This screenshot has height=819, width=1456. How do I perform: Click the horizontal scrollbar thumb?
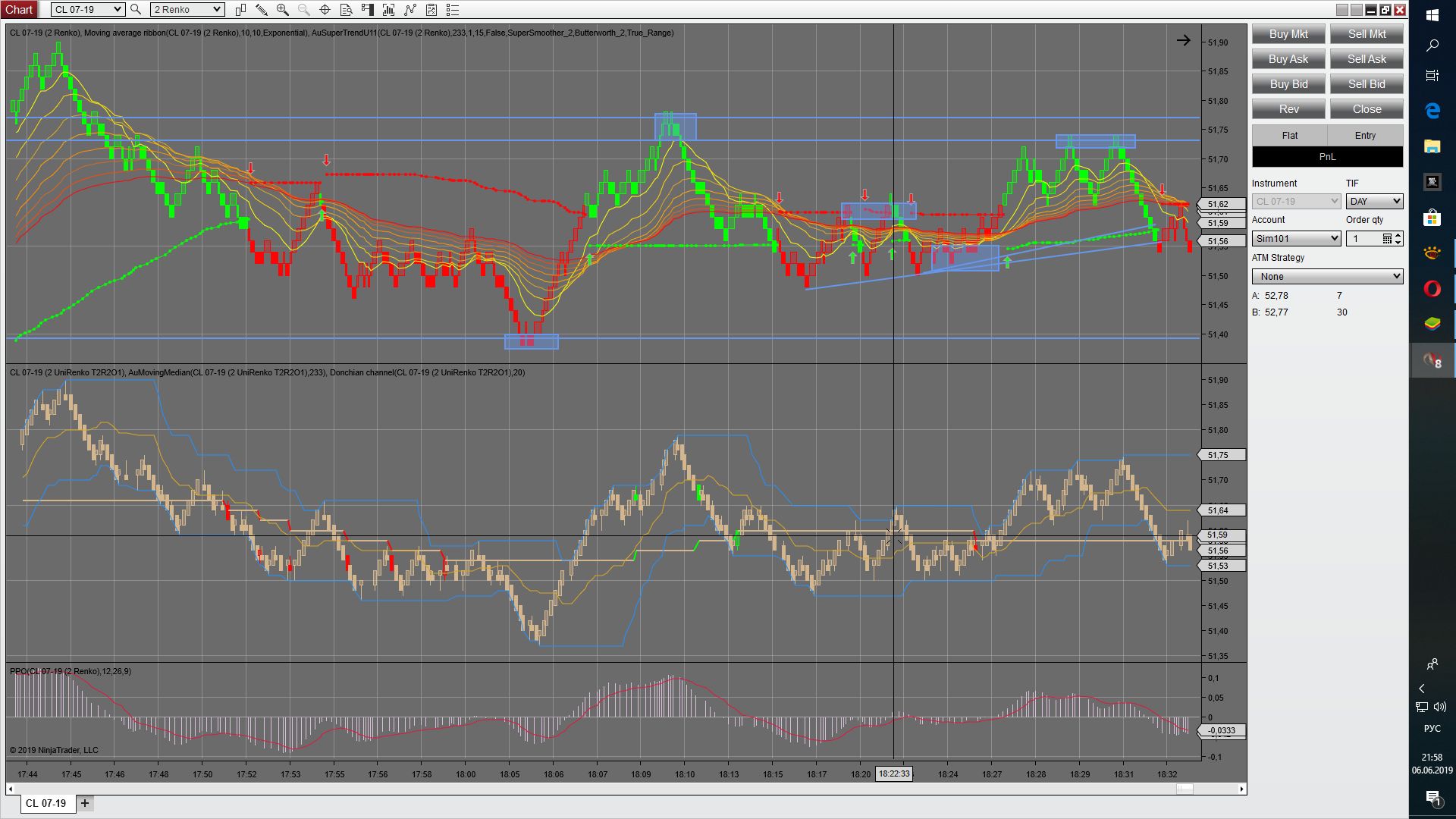1185,789
